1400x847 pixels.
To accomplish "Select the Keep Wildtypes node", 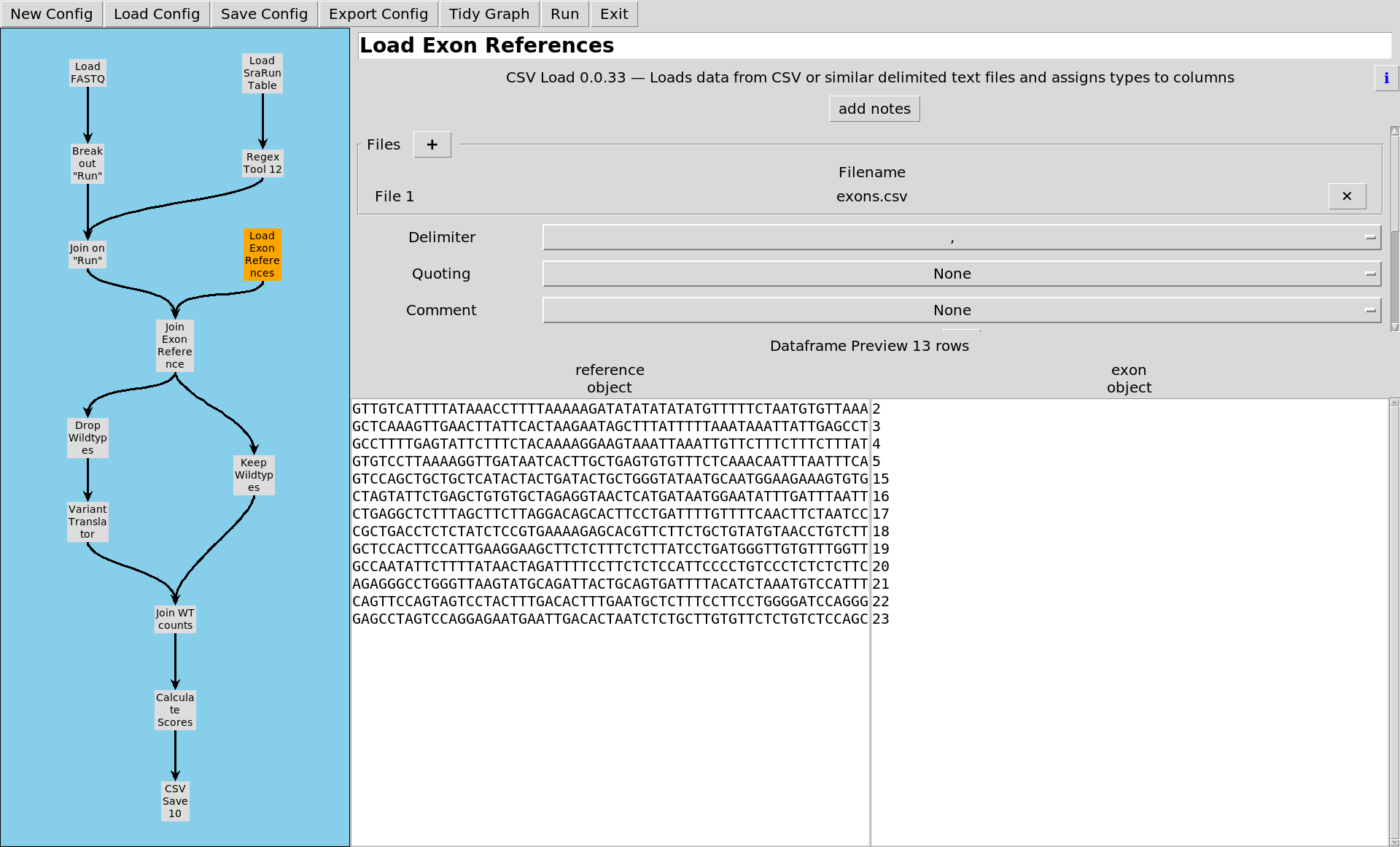I will tap(253, 475).
